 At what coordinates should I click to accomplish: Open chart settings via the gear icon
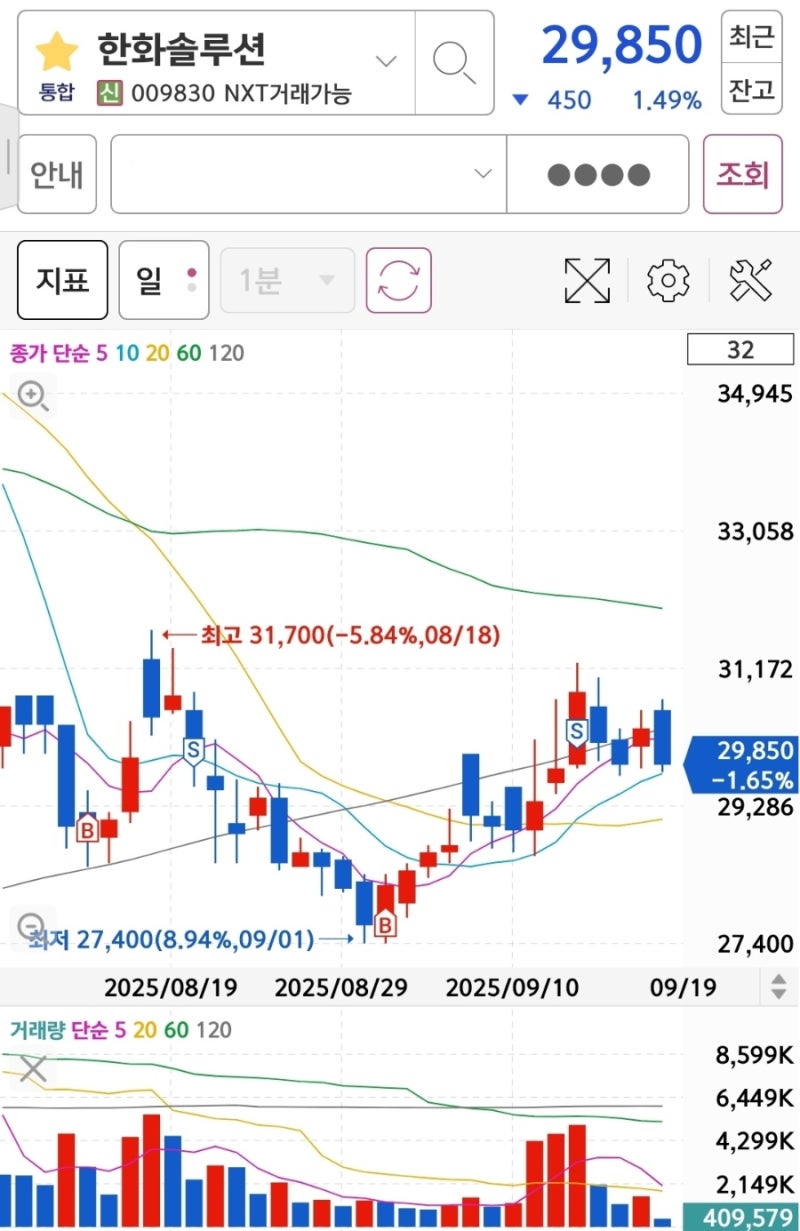(668, 280)
